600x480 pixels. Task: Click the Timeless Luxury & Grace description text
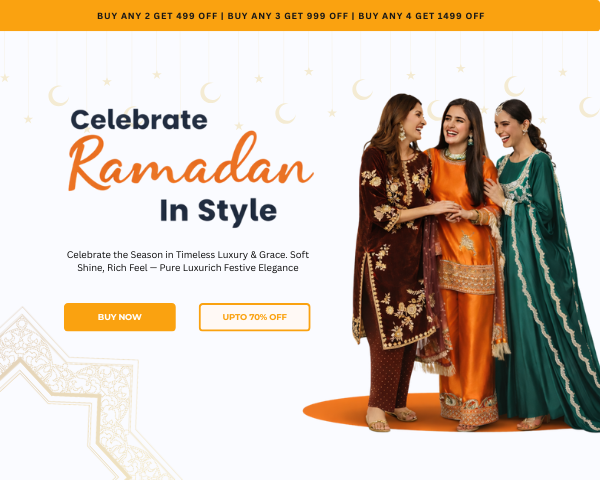(x=188, y=261)
